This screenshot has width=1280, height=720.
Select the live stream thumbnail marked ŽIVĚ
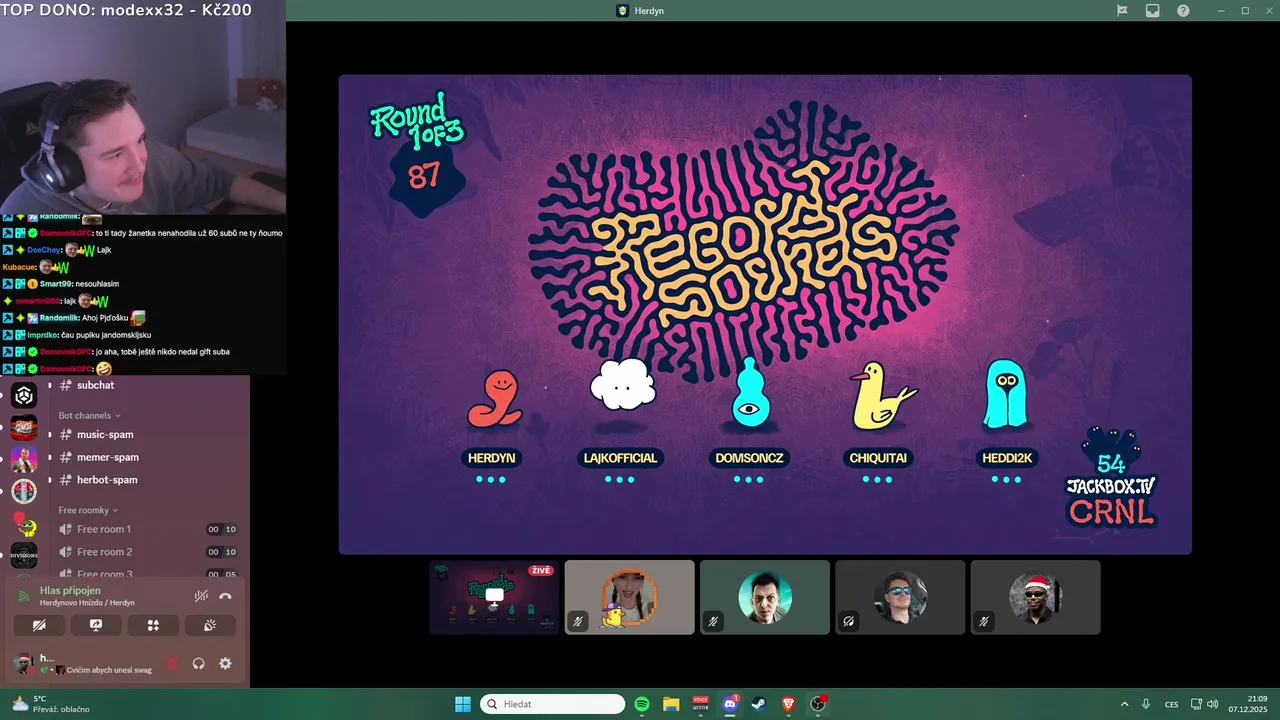pos(494,597)
